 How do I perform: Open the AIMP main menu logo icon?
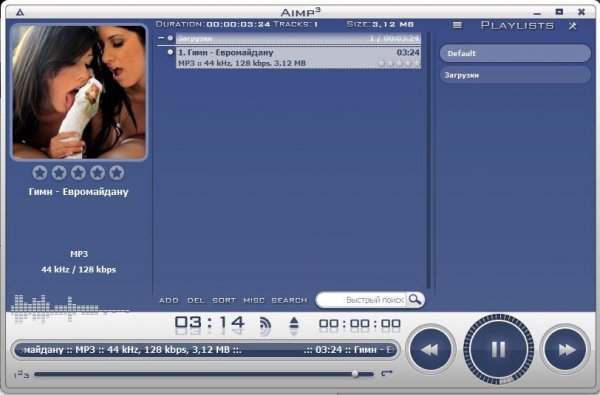pos(20,12)
